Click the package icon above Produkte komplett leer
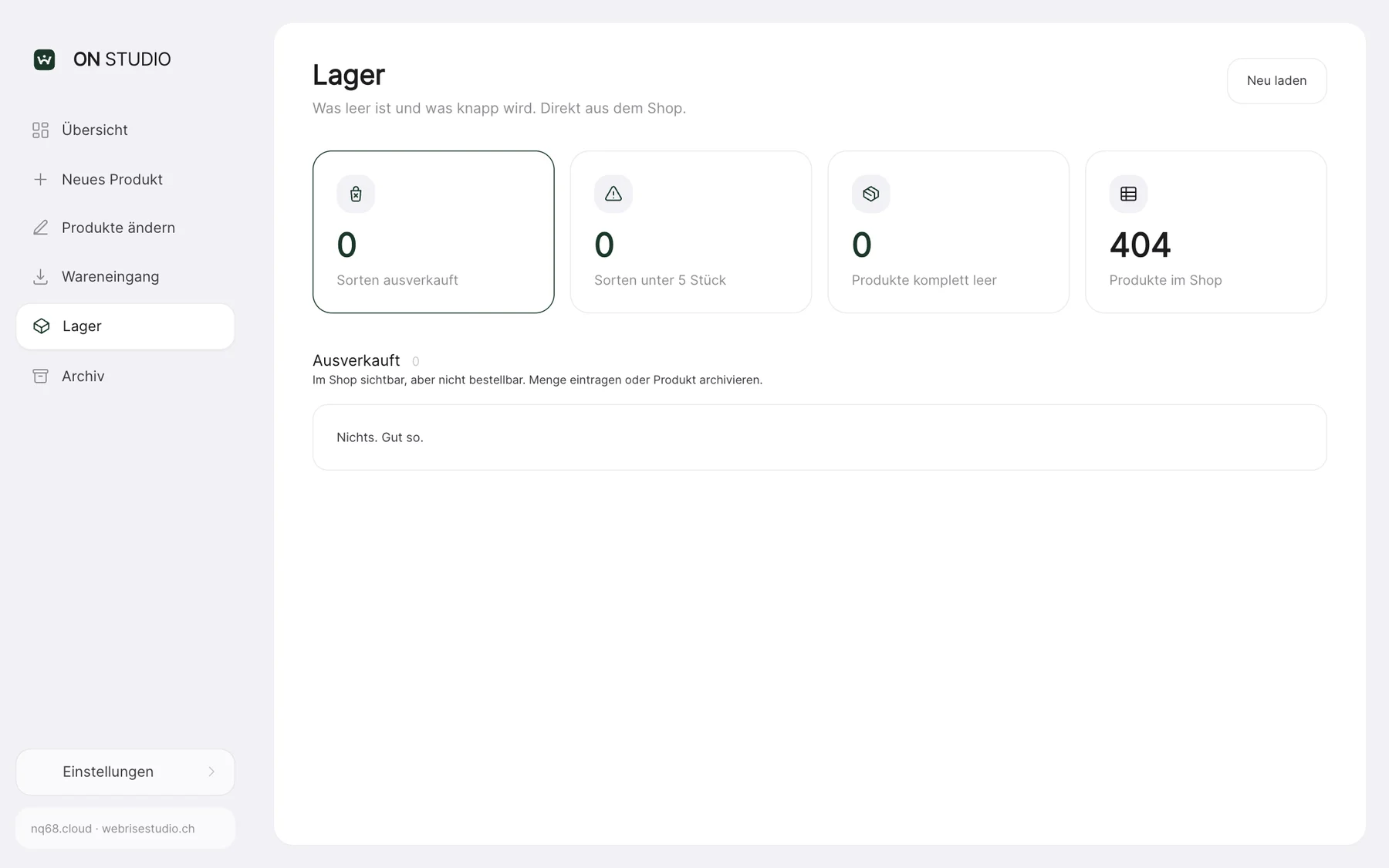This screenshot has height=868, width=1389. click(x=870, y=194)
